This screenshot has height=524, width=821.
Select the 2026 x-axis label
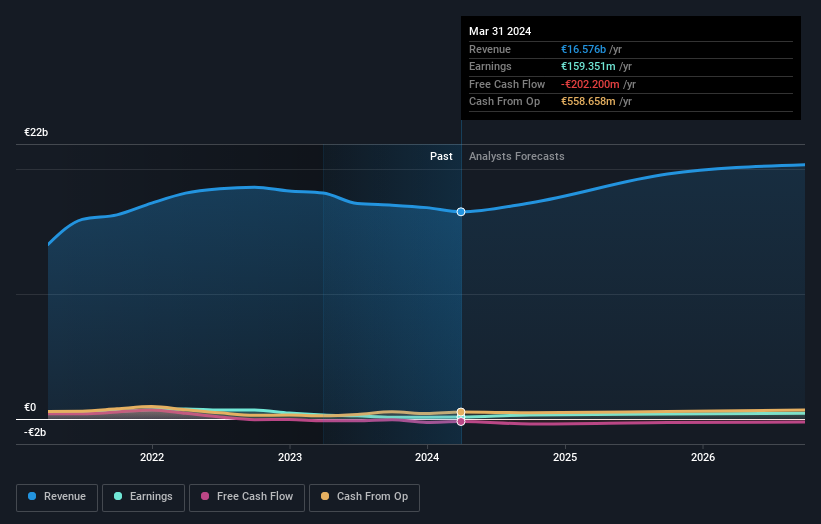[703, 457]
